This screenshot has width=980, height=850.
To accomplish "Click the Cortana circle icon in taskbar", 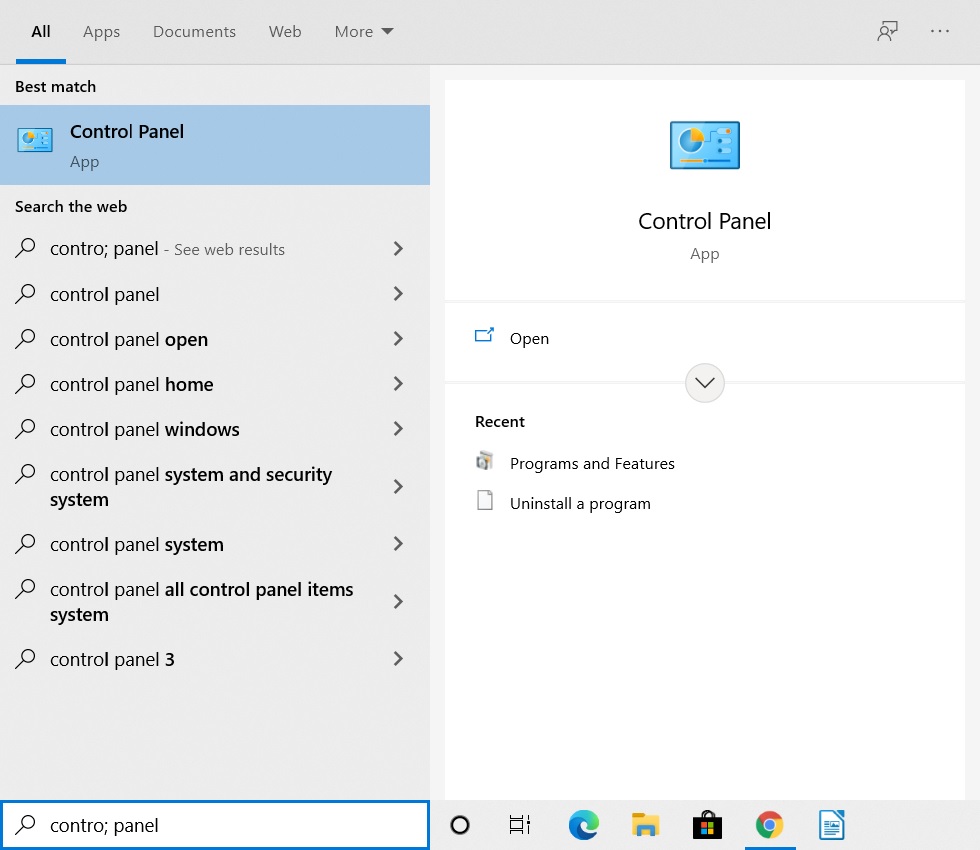I will [459, 825].
